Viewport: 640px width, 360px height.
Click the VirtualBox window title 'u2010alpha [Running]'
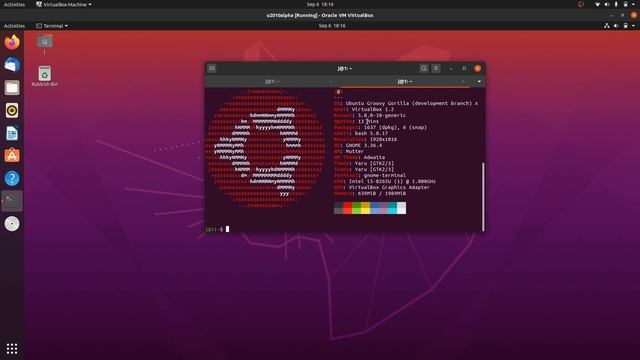tap(320, 15)
